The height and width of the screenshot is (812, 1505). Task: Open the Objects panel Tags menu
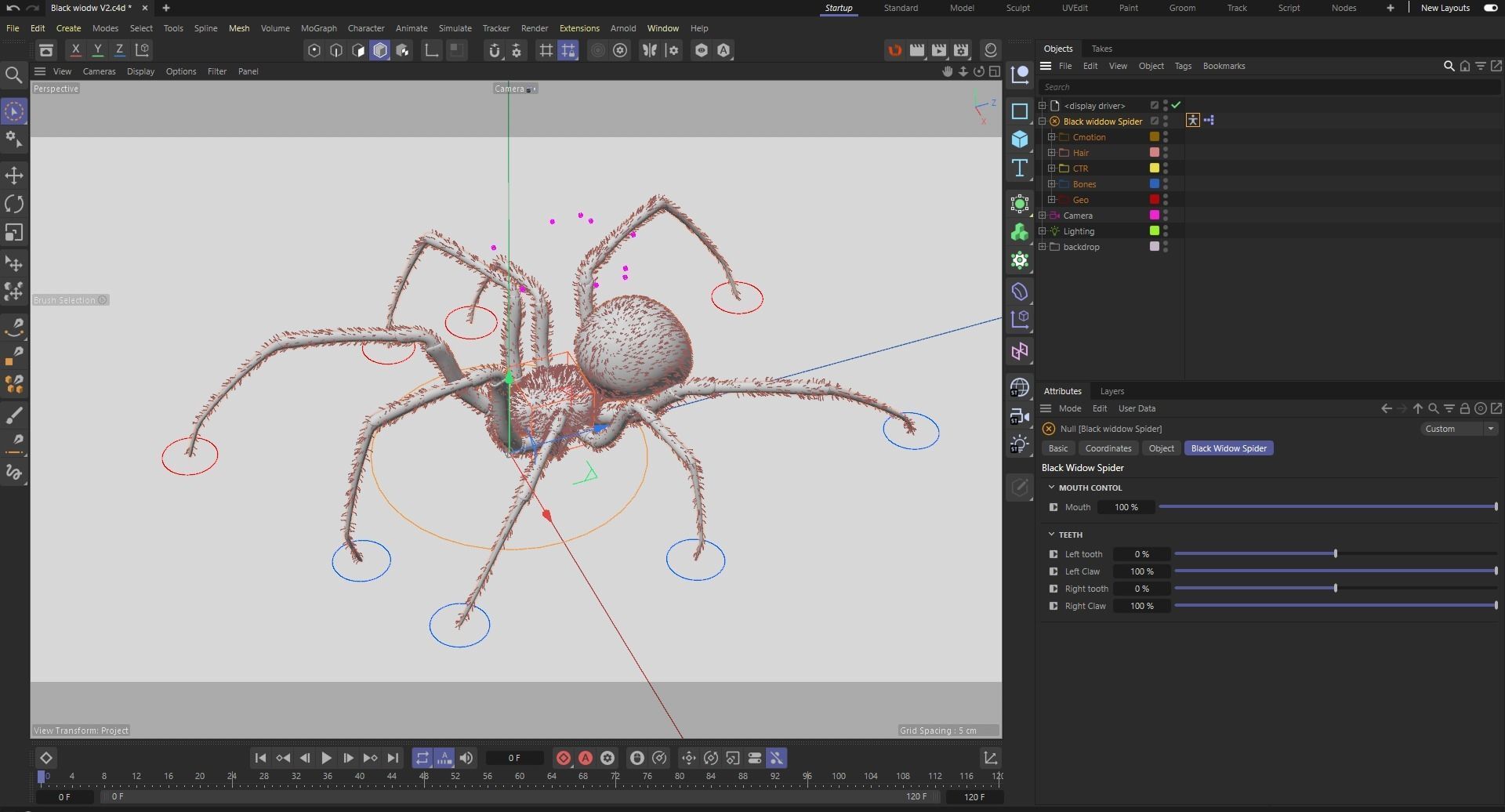(x=1183, y=66)
